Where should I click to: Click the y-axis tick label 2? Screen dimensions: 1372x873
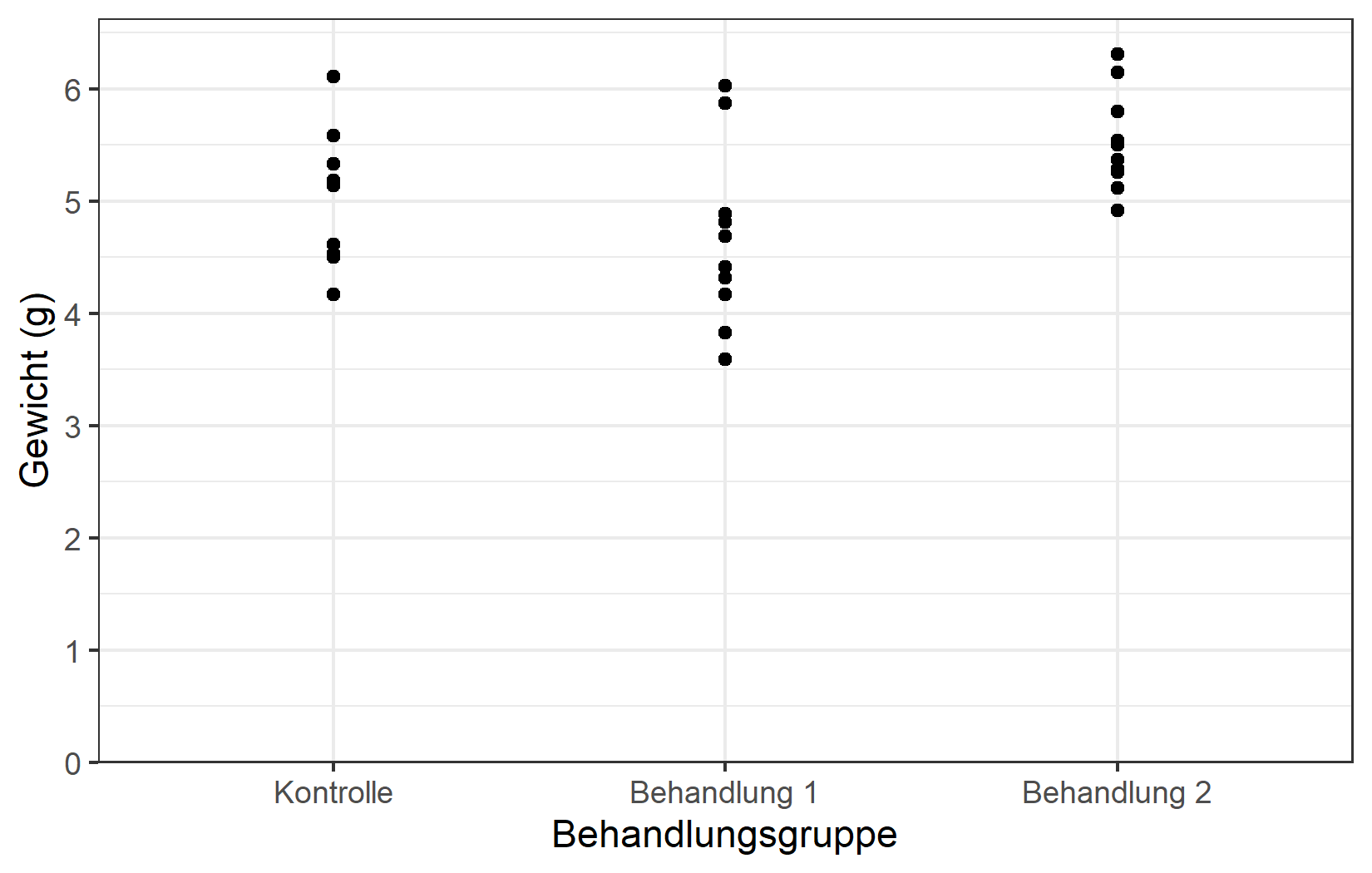pyautogui.click(x=73, y=539)
